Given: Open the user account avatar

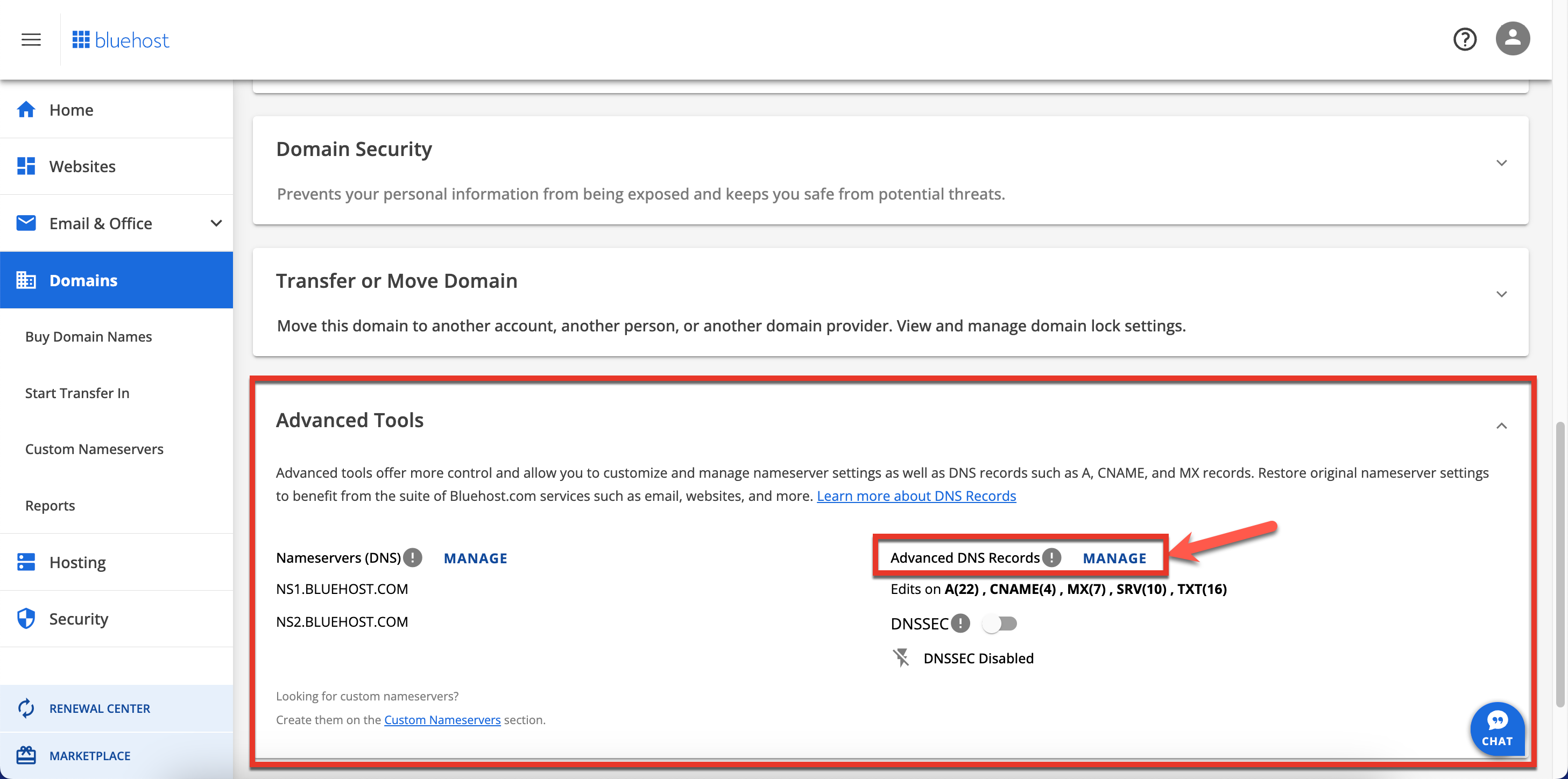Looking at the screenshot, I should tap(1513, 38).
